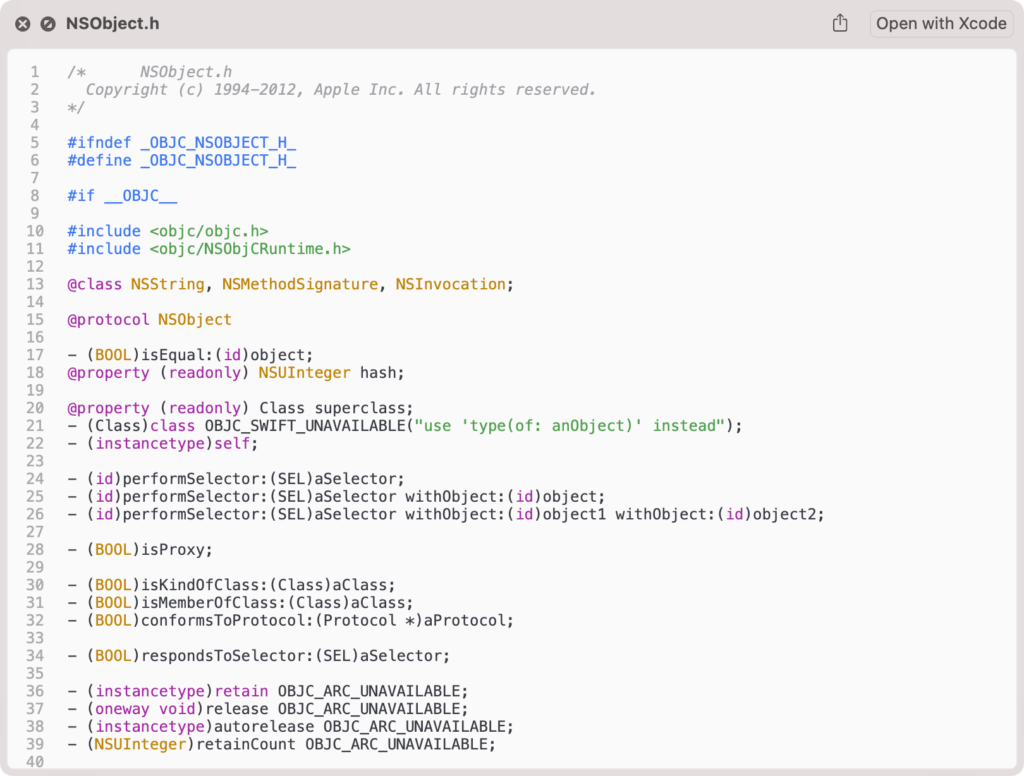Select the NSString class name on line 13
The image size is (1024, 776).
click(x=167, y=284)
